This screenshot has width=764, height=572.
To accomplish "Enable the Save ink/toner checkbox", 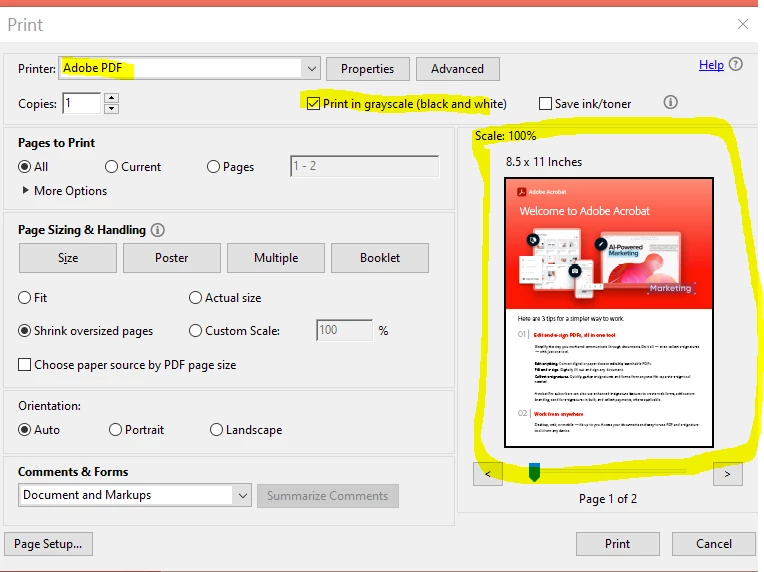I will pos(545,104).
